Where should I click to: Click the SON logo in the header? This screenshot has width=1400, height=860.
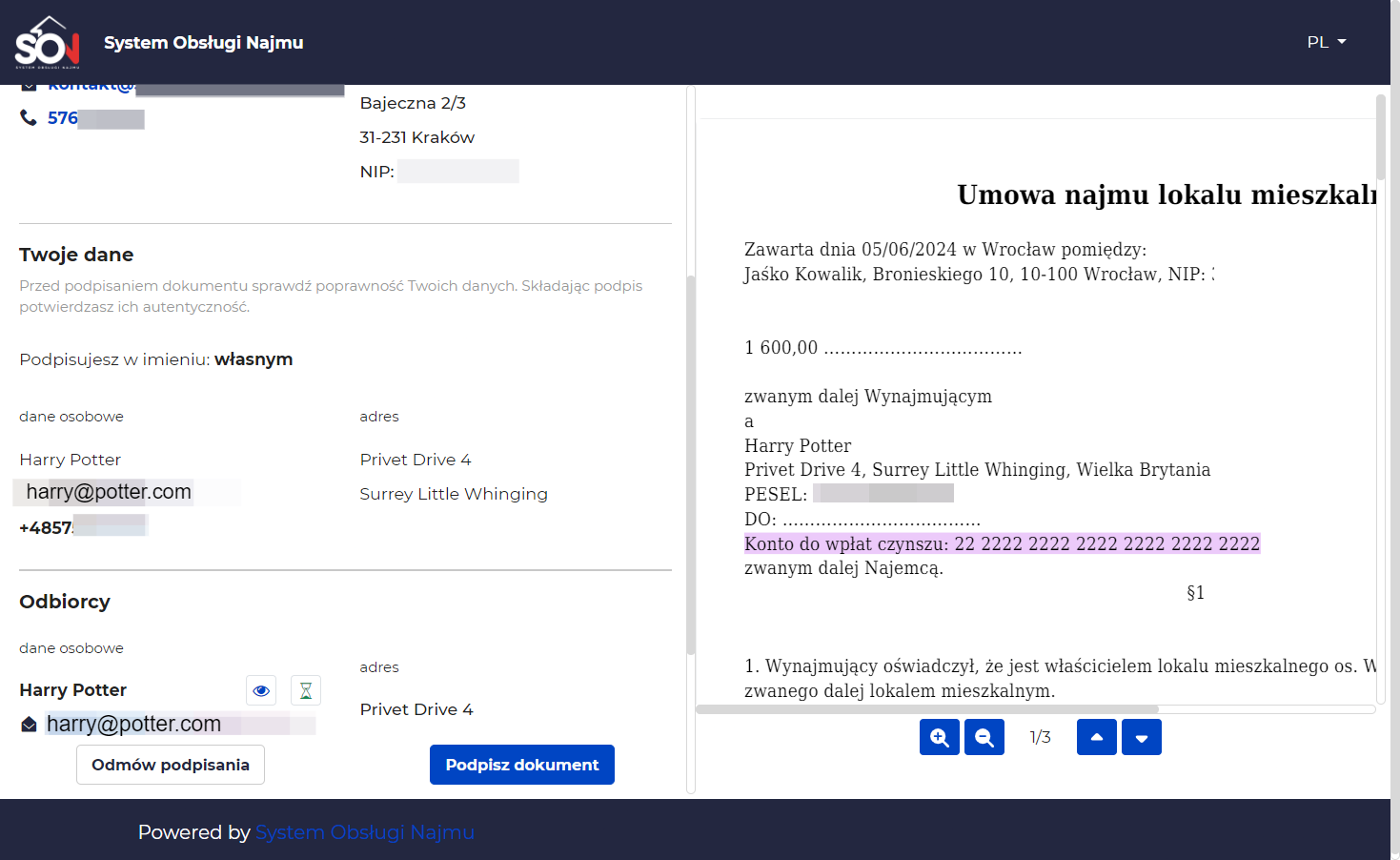click(x=47, y=42)
